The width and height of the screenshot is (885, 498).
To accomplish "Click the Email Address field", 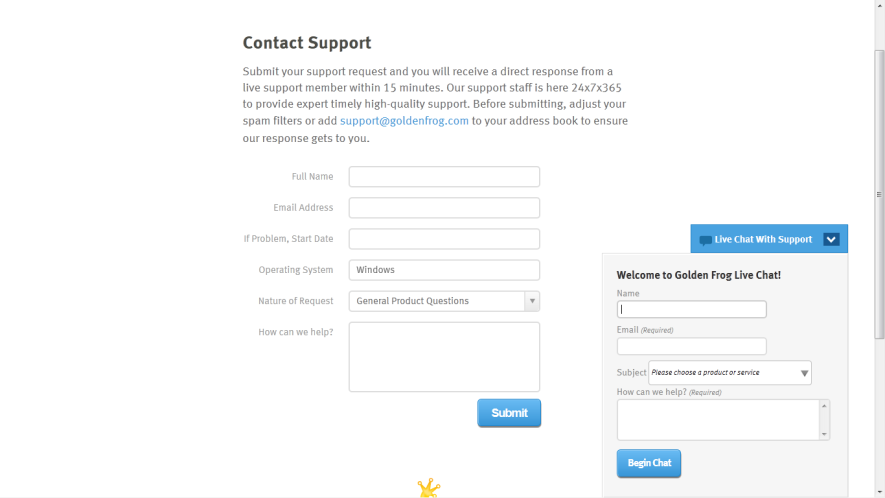I will pyautogui.click(x=444, y=208).
